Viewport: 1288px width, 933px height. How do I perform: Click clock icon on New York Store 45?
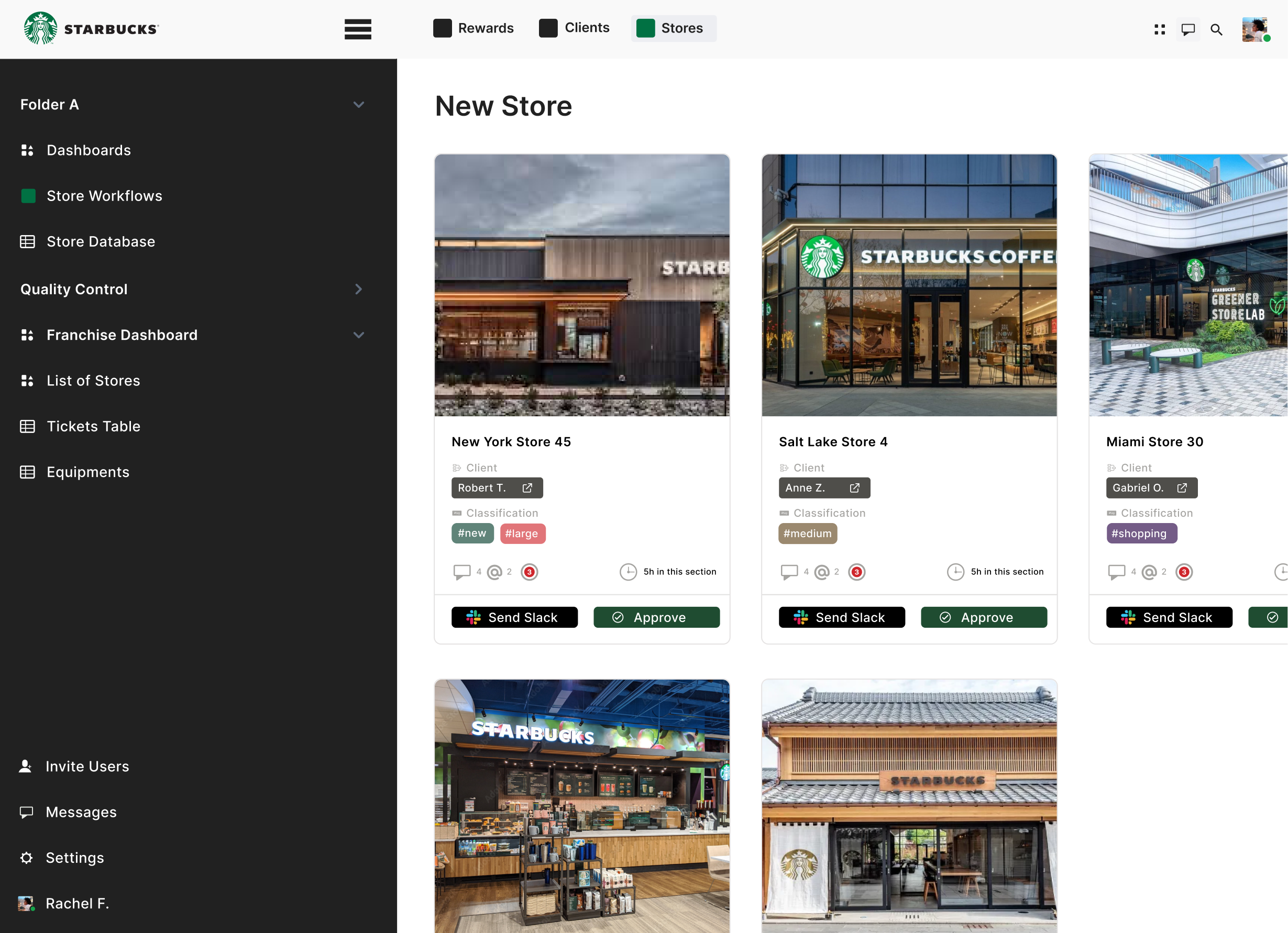pos(628,572)
